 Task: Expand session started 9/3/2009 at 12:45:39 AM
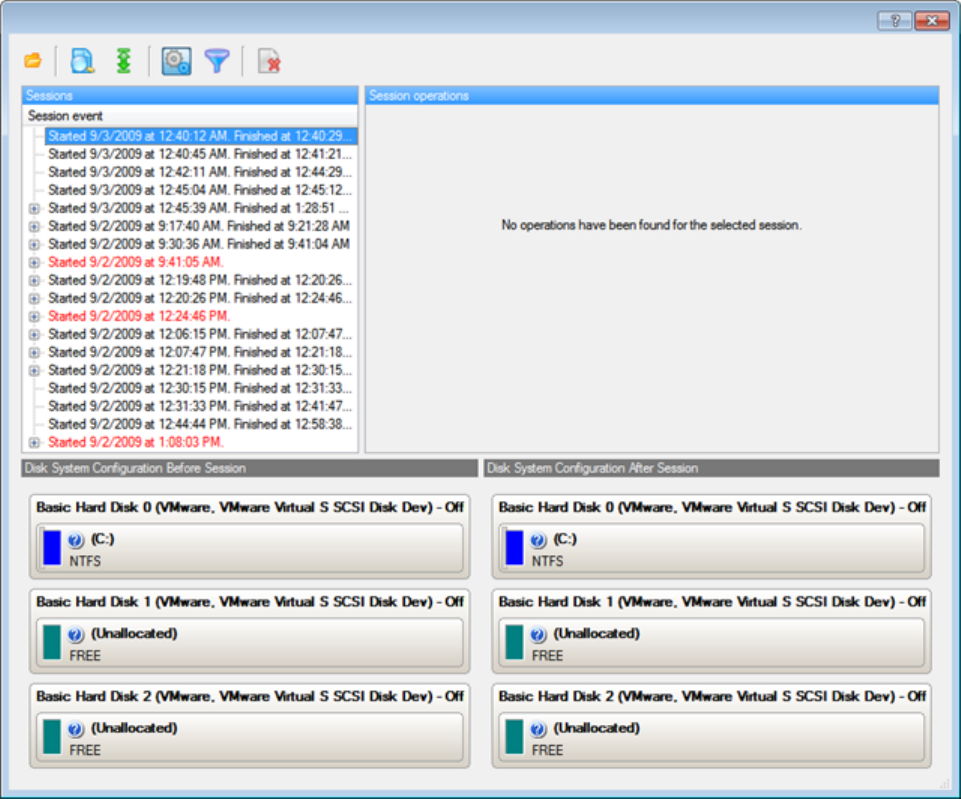coord(34,208)
